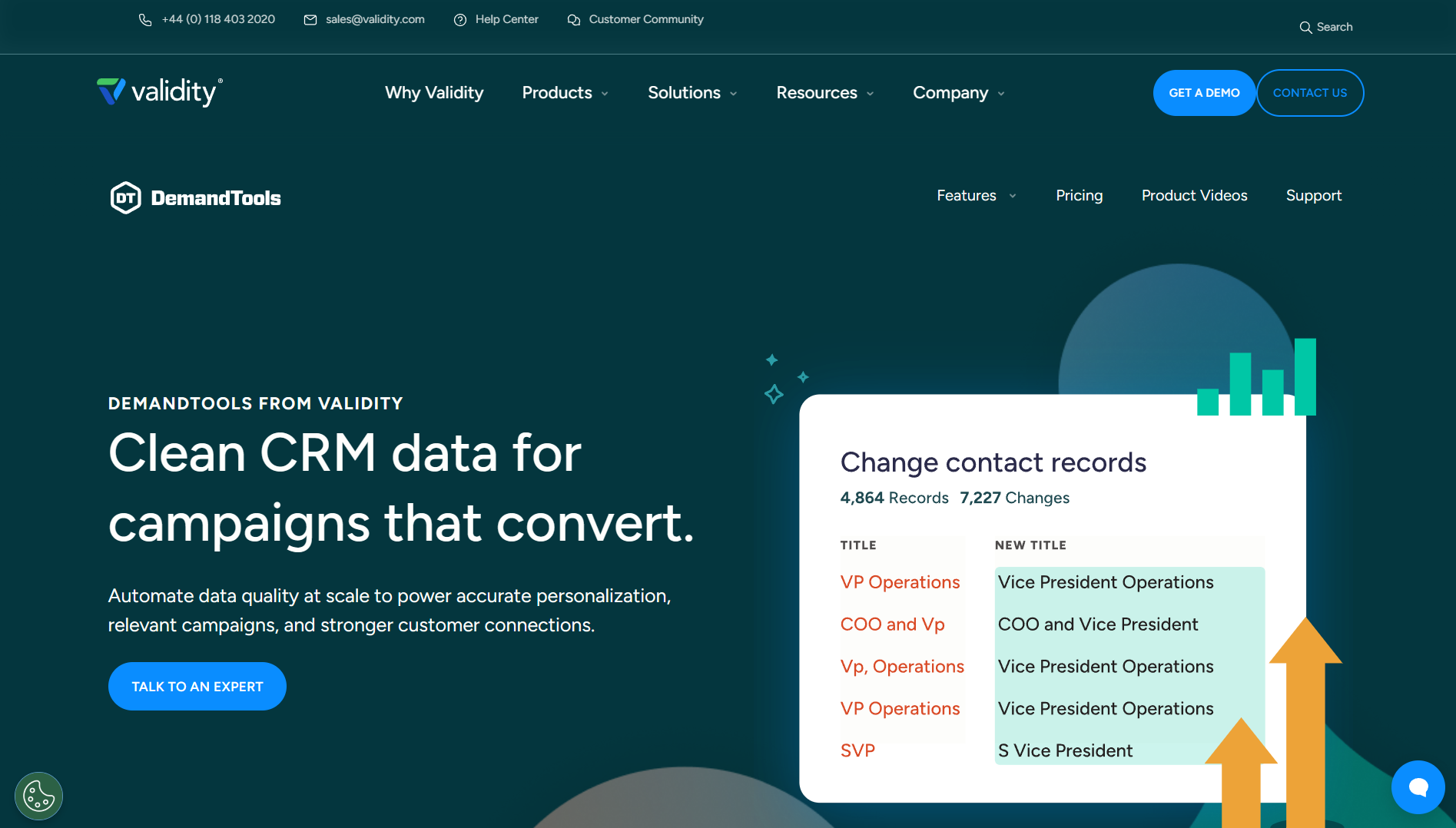Visit the Customer Community link
This screenshot has width=1456, height=828.
click(646, 20)
